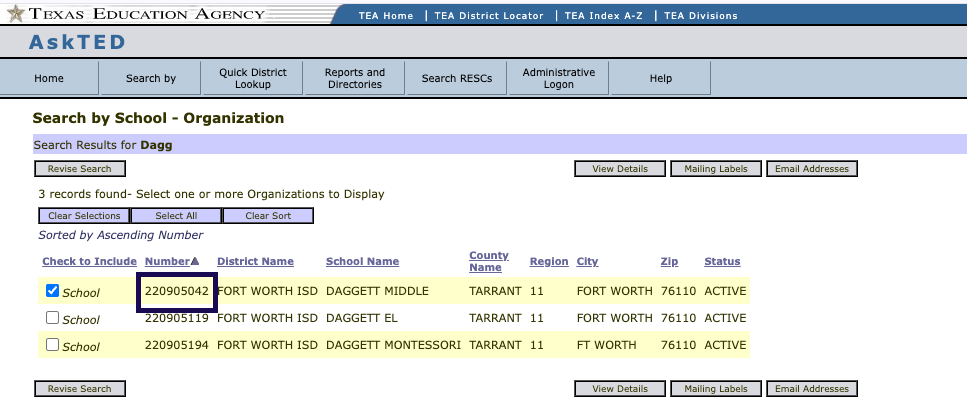Open the TEA Index A-Z link
This screenshot has width=967, height=417.
point(603,16)
